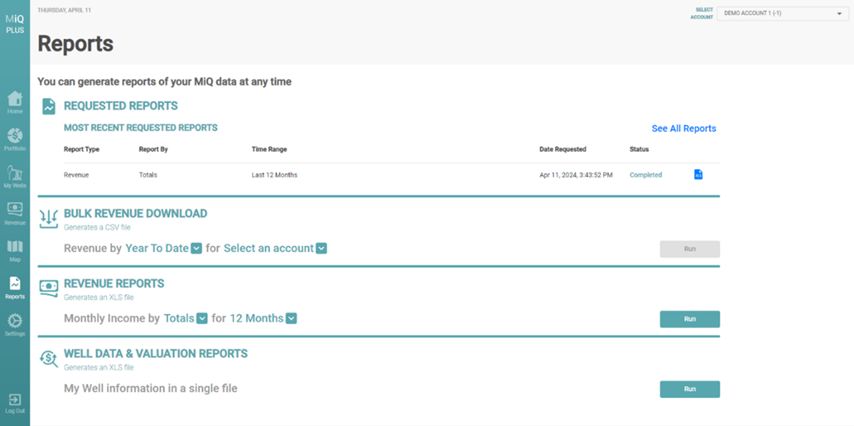854x426 pixels.
Task: Click the Reports page title
Action: point(76,44)
